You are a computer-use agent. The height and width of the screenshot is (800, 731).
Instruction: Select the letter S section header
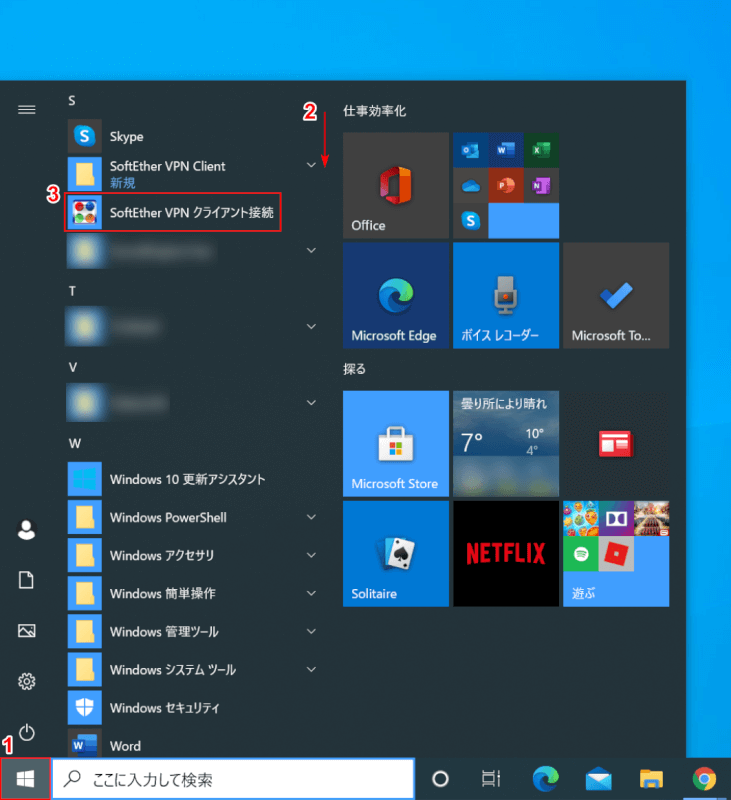(x=72, y=100)
